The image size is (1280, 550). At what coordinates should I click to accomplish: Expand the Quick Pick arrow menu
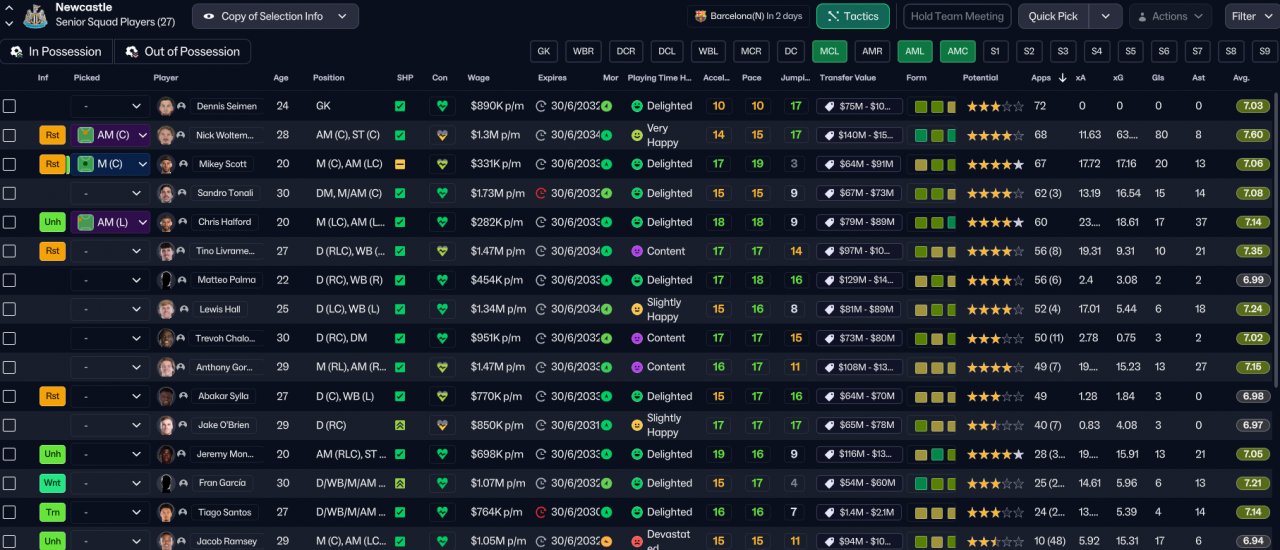coord(1105,16)
